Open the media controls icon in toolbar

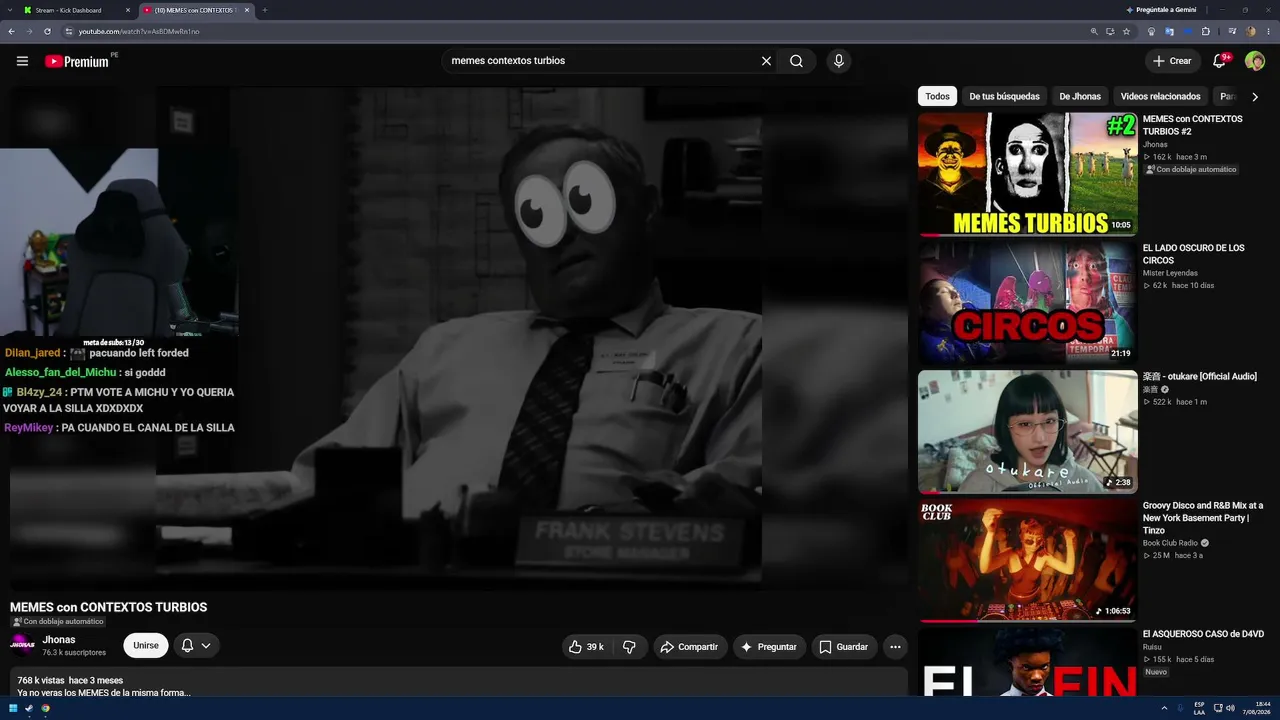pyautogui.click(x=1232, y=31)
